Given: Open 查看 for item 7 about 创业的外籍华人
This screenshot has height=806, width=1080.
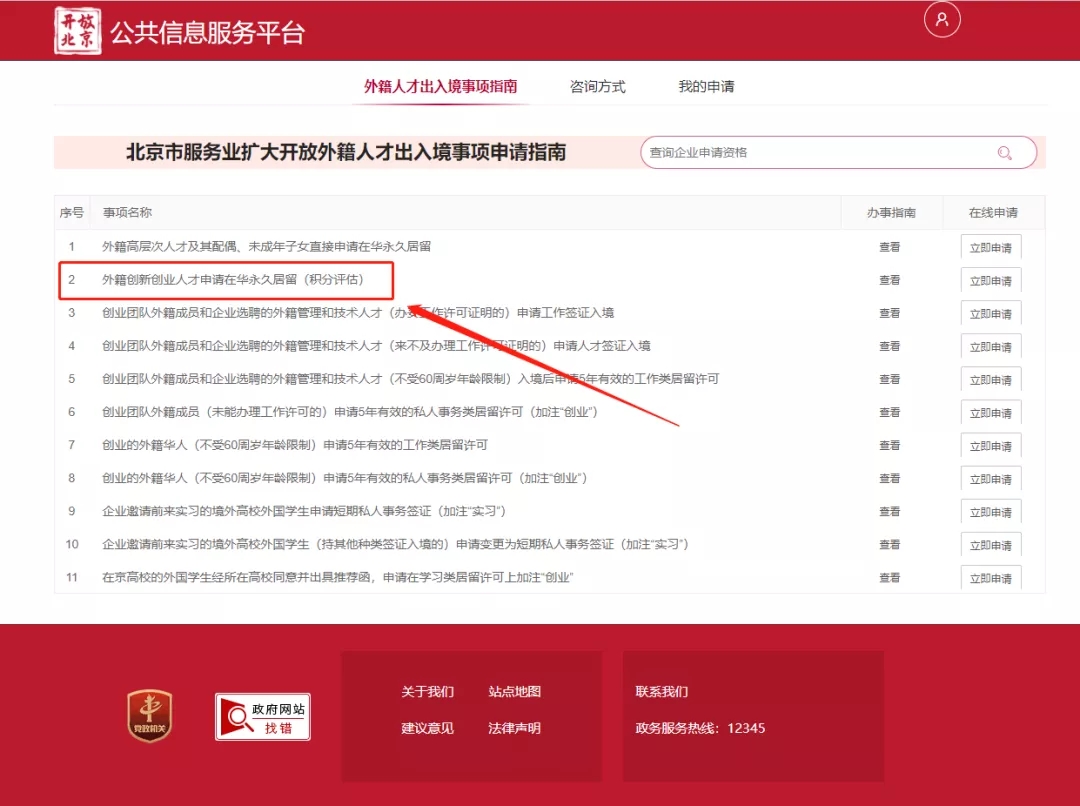Looking at the screenshot, I should [889, 445].
